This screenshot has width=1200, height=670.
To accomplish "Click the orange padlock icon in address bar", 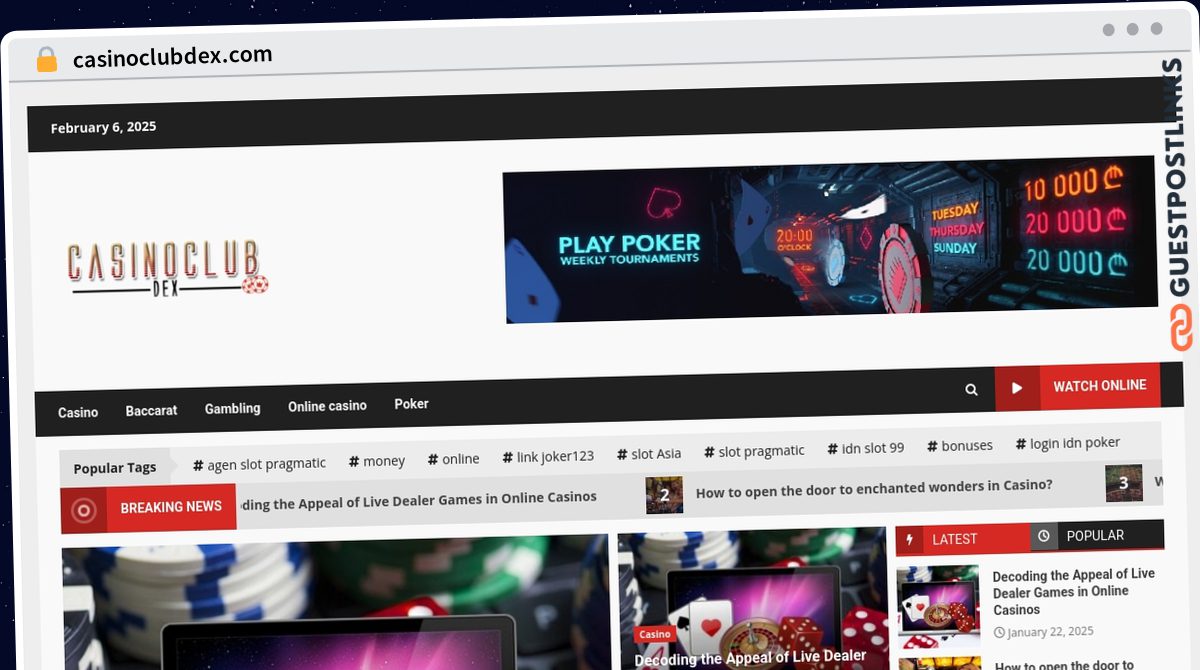I will [47, 60].
